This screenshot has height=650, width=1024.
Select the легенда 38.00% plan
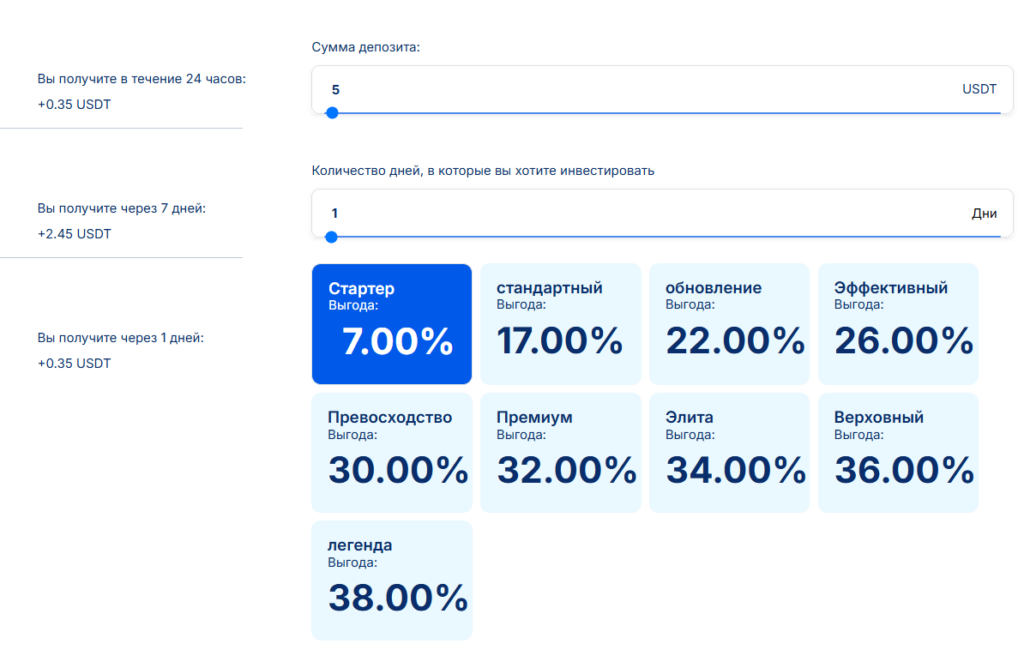pyautogui.click(x=391, y=580)
